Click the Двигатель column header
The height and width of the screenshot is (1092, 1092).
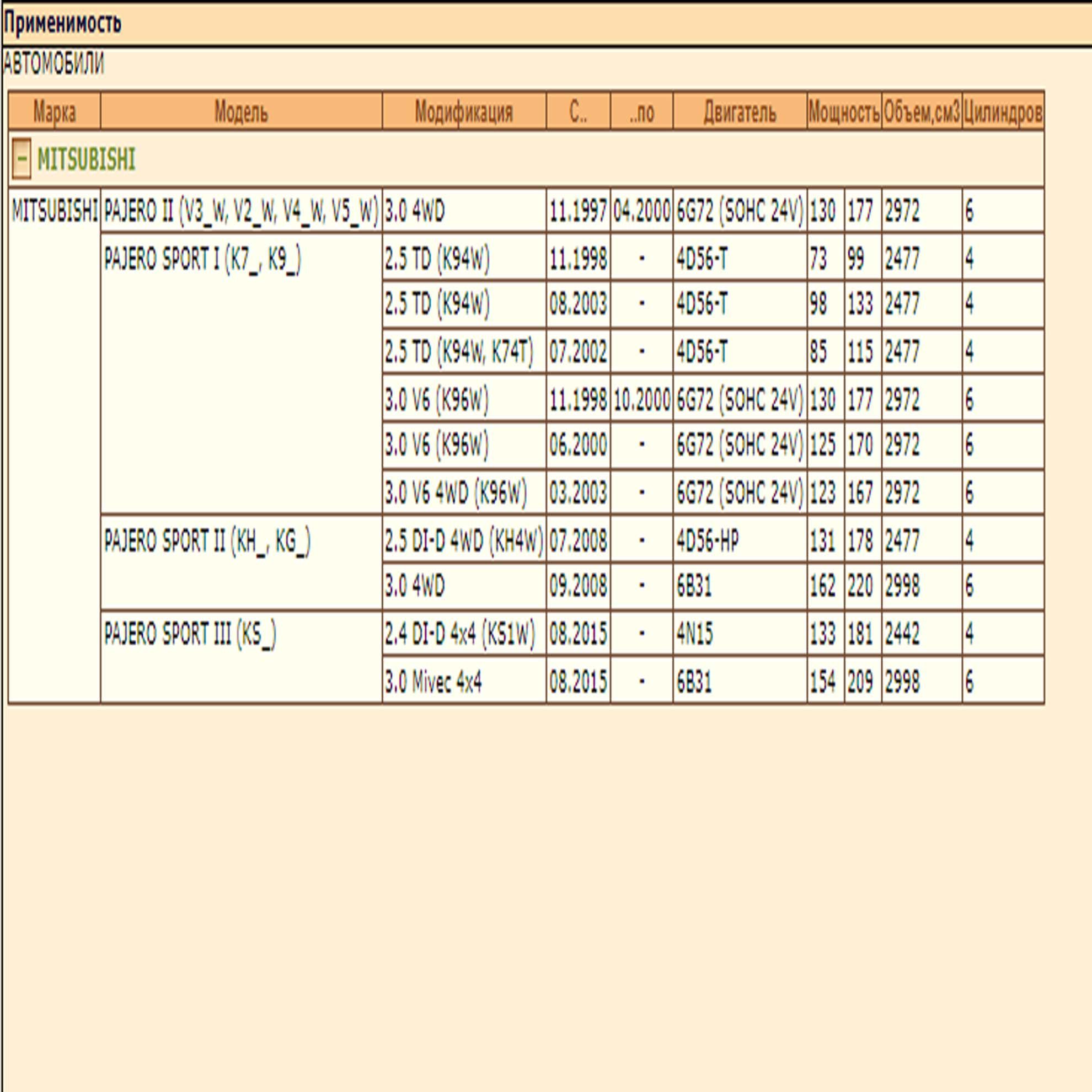point(740,111)
